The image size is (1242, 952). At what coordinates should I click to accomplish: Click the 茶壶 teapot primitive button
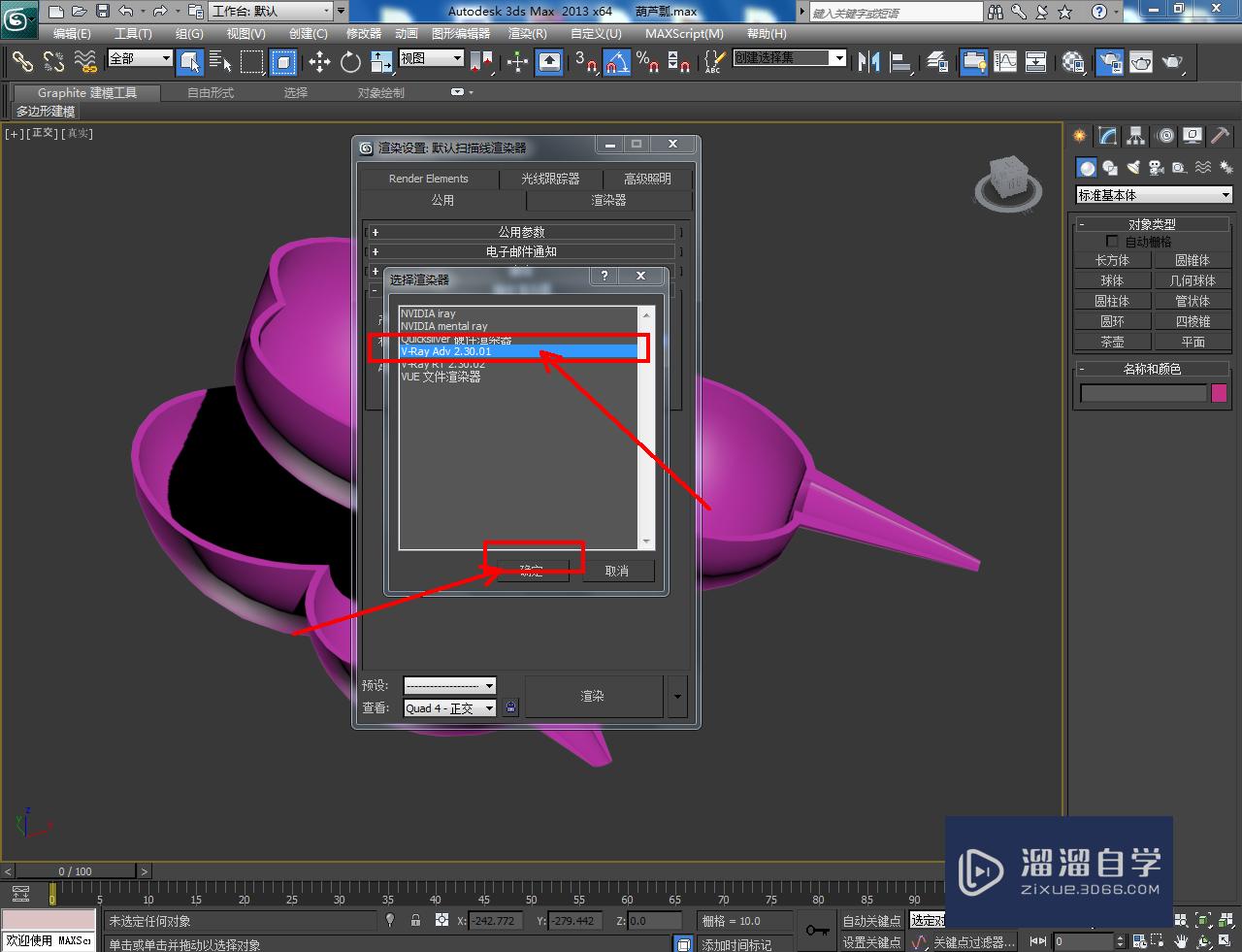click(x=1112, y=342)
